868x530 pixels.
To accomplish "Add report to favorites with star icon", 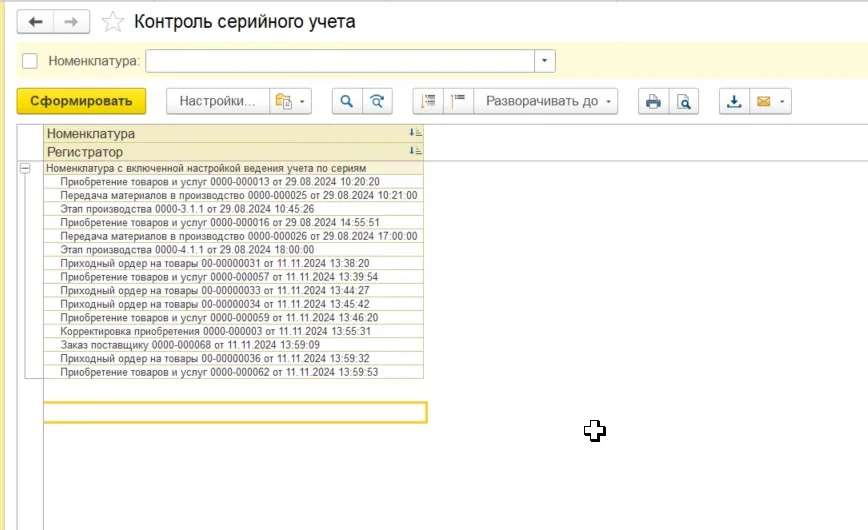I will [x=113, y=22].
